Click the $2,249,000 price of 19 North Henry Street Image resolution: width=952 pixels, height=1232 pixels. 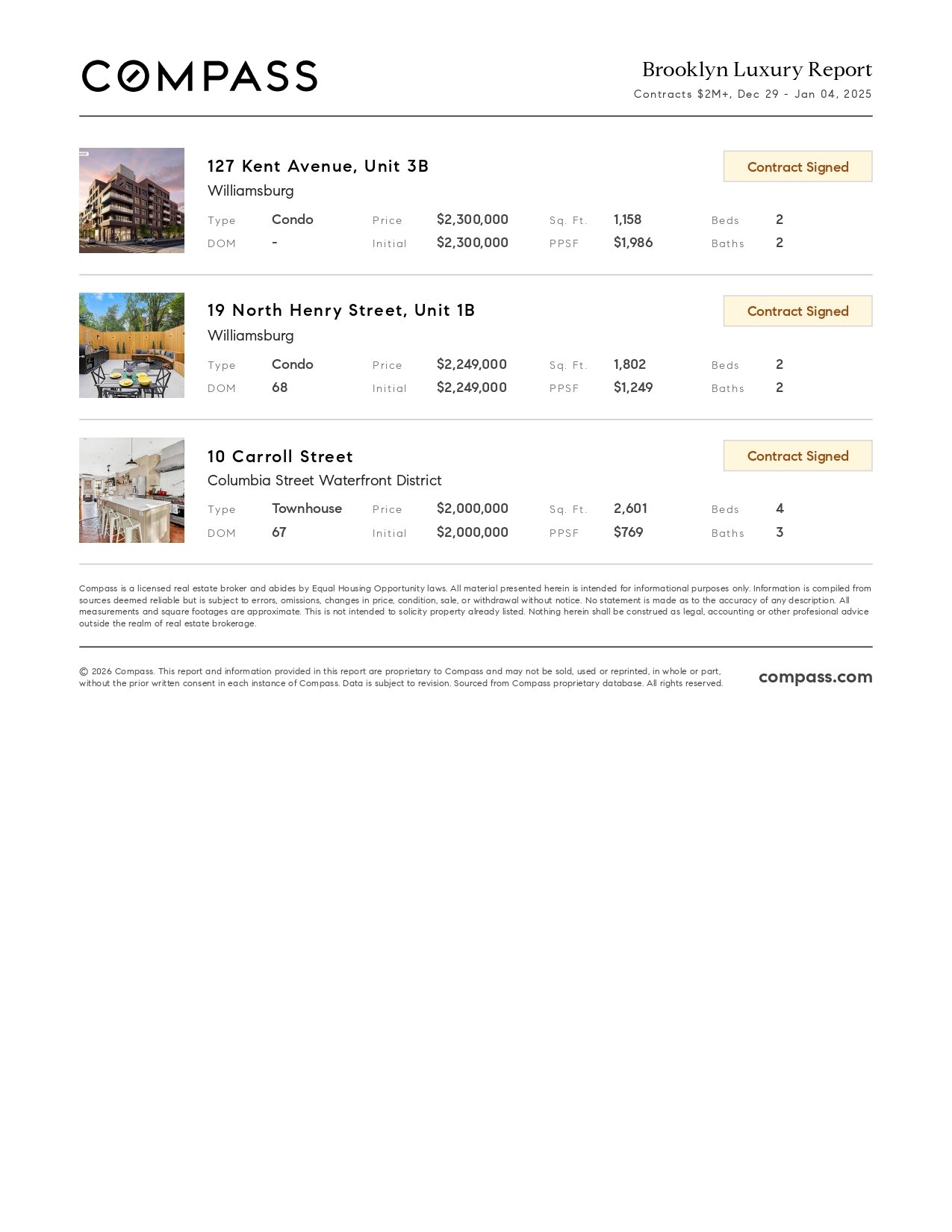click(x=472, y=364)
